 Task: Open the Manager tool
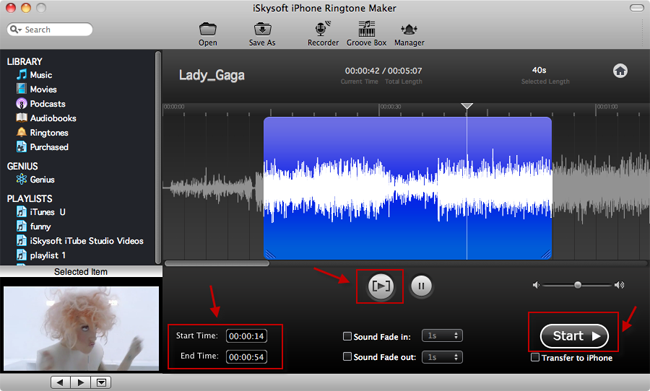409,34
